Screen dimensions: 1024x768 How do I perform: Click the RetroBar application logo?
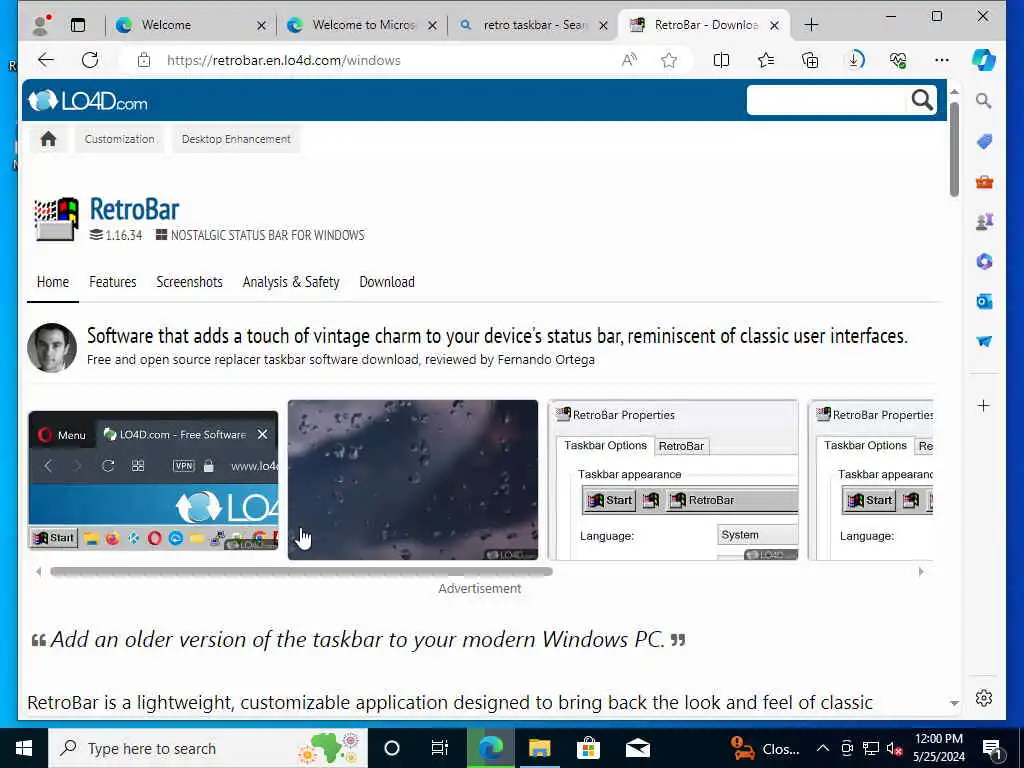click(x=56, y=219)
